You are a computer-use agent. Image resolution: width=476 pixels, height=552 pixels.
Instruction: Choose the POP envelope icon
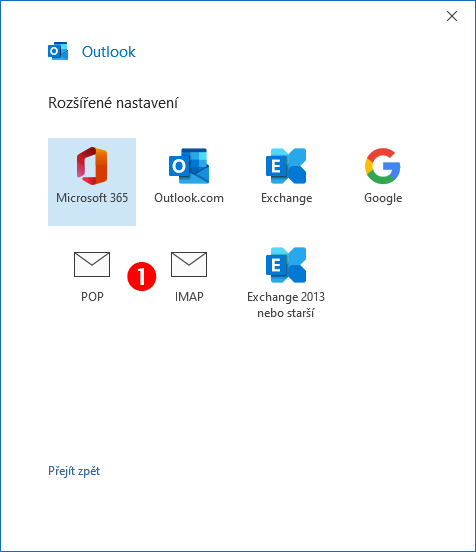point(92,264)
